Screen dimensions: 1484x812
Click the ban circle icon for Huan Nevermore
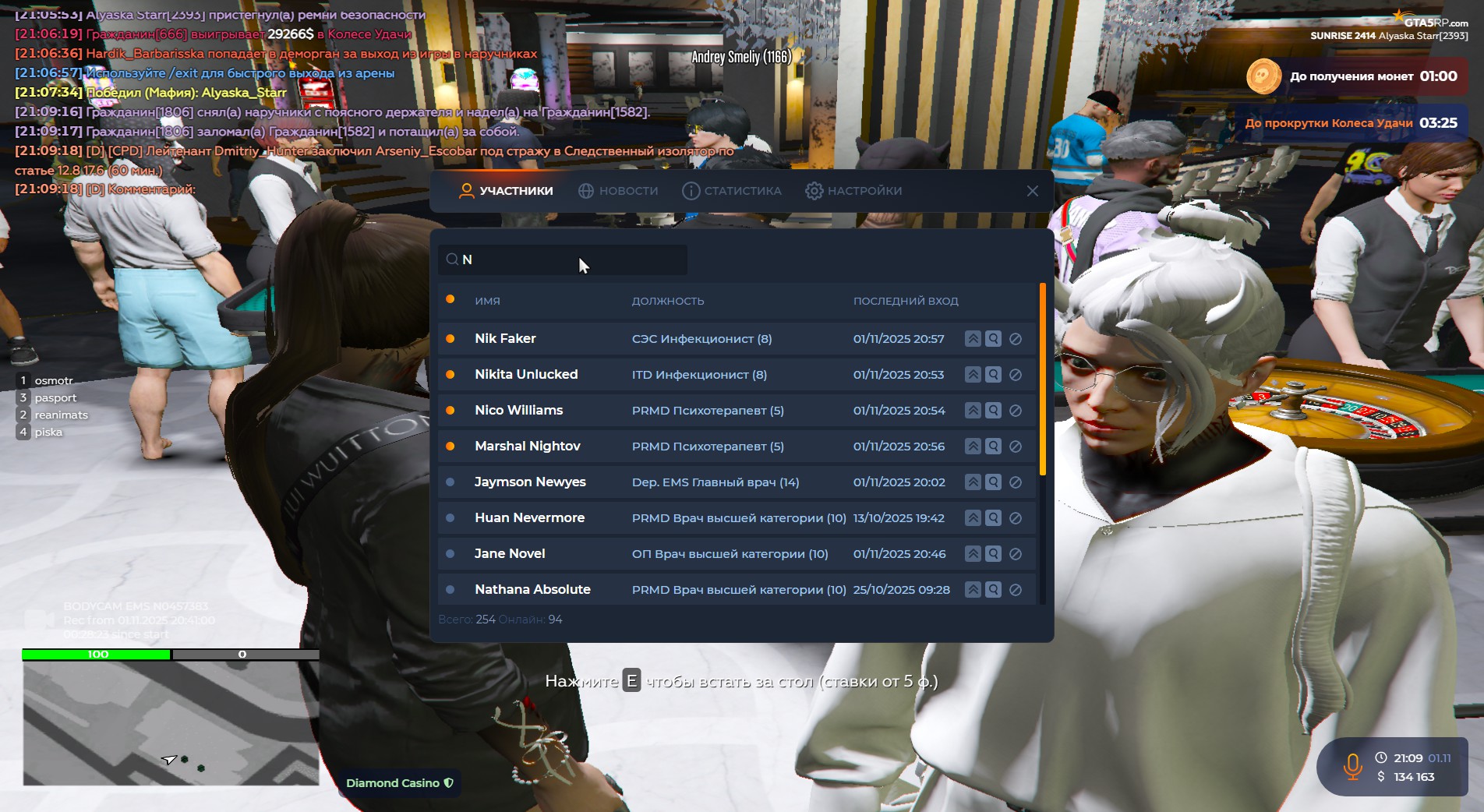[x=1016, y=518]
